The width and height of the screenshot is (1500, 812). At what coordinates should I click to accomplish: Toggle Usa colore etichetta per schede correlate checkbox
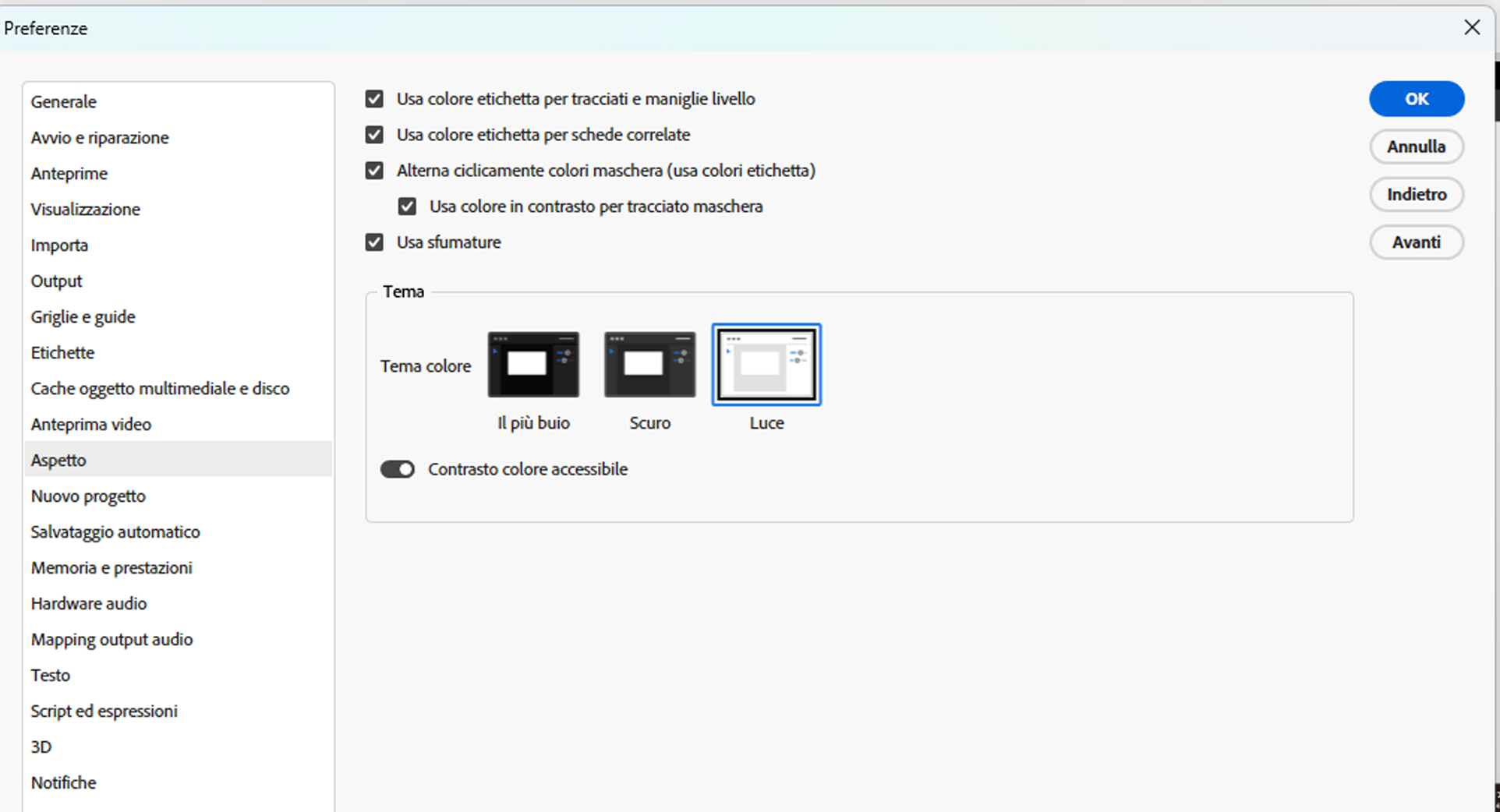pos(374,135)
